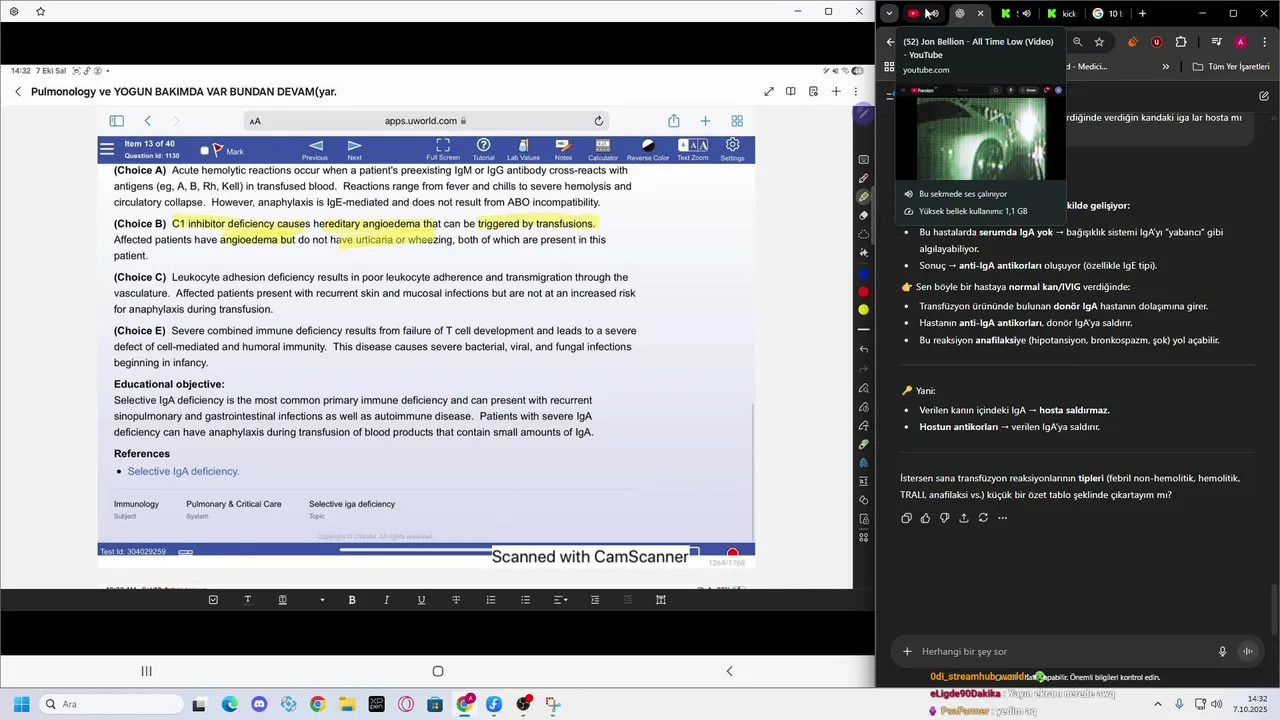Switch to the YouTube tab
Viewport: 1280px width, 720px height.
921,13
